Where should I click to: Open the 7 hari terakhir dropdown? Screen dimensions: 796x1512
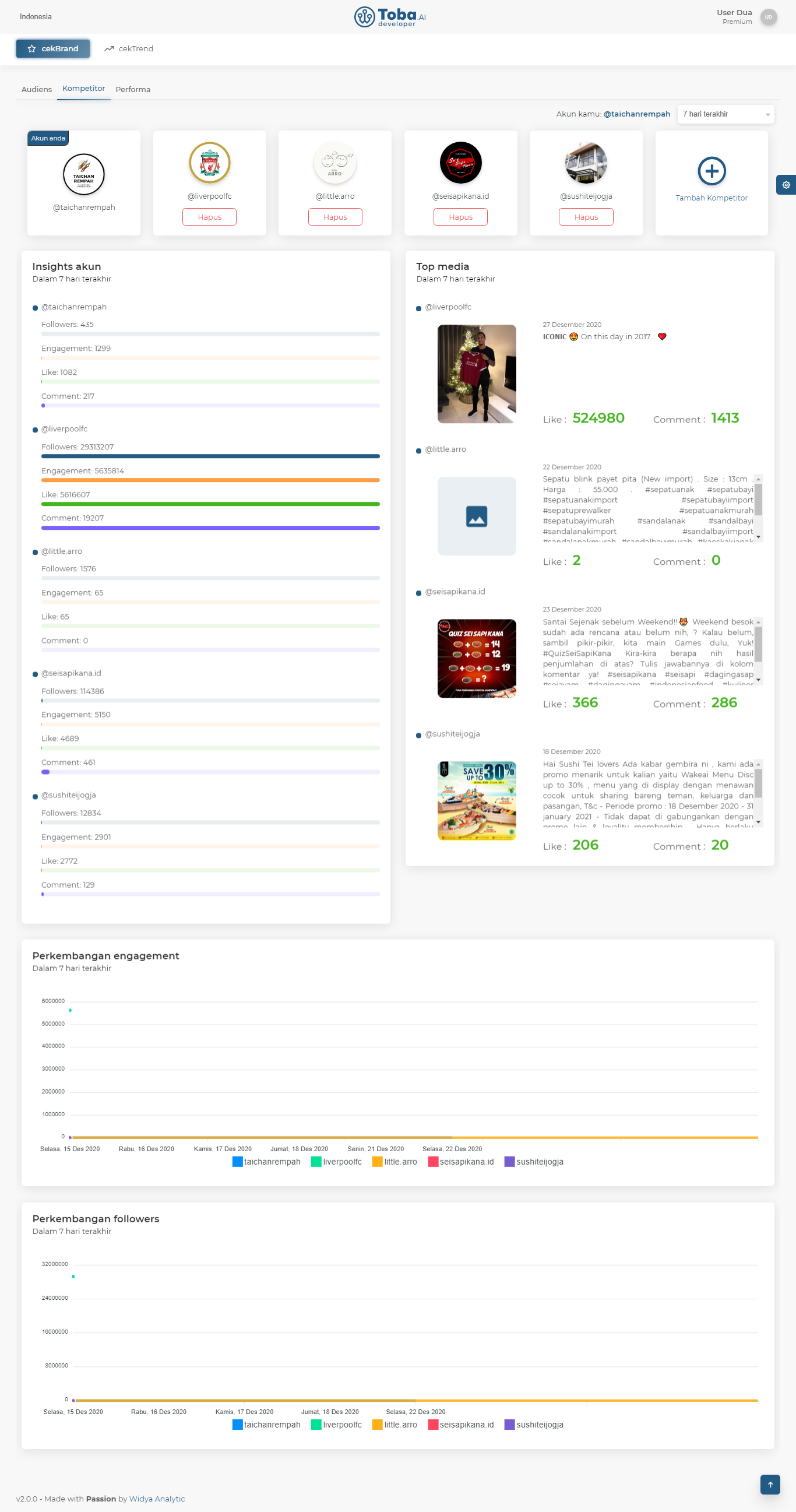[x=725, y=114]
